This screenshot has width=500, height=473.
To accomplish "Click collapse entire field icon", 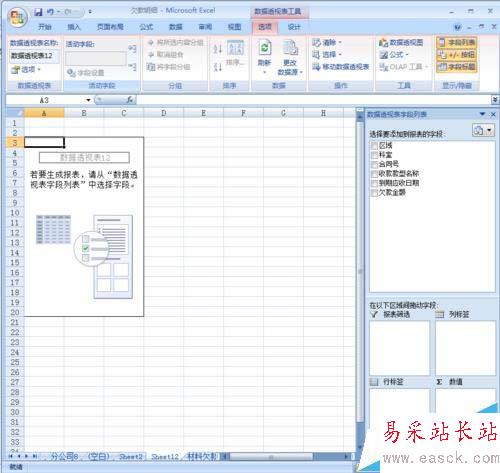I will (x=133, y=67).
